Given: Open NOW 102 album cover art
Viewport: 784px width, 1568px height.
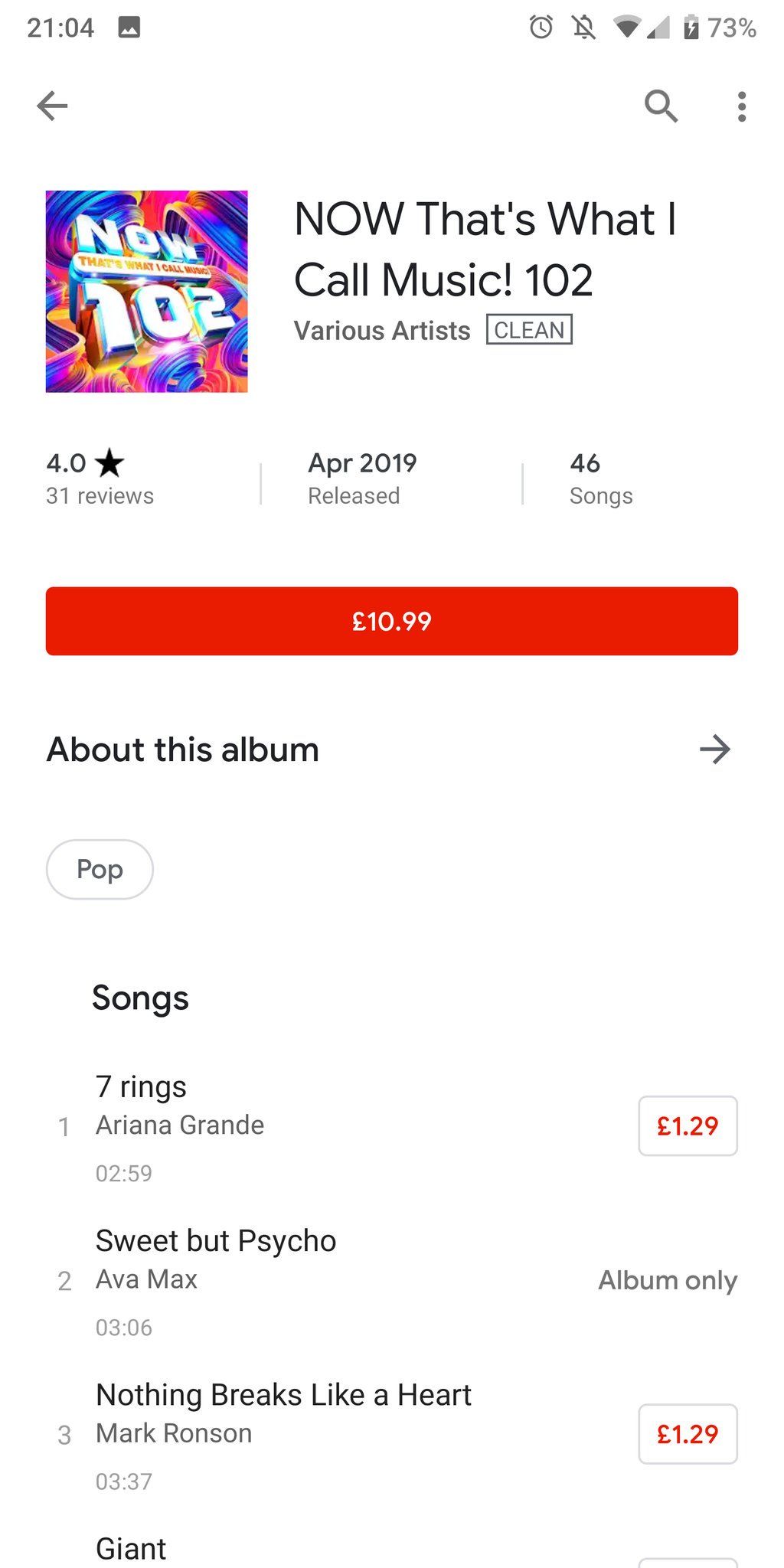Looking at the screenshot, I should pos(146,291).
